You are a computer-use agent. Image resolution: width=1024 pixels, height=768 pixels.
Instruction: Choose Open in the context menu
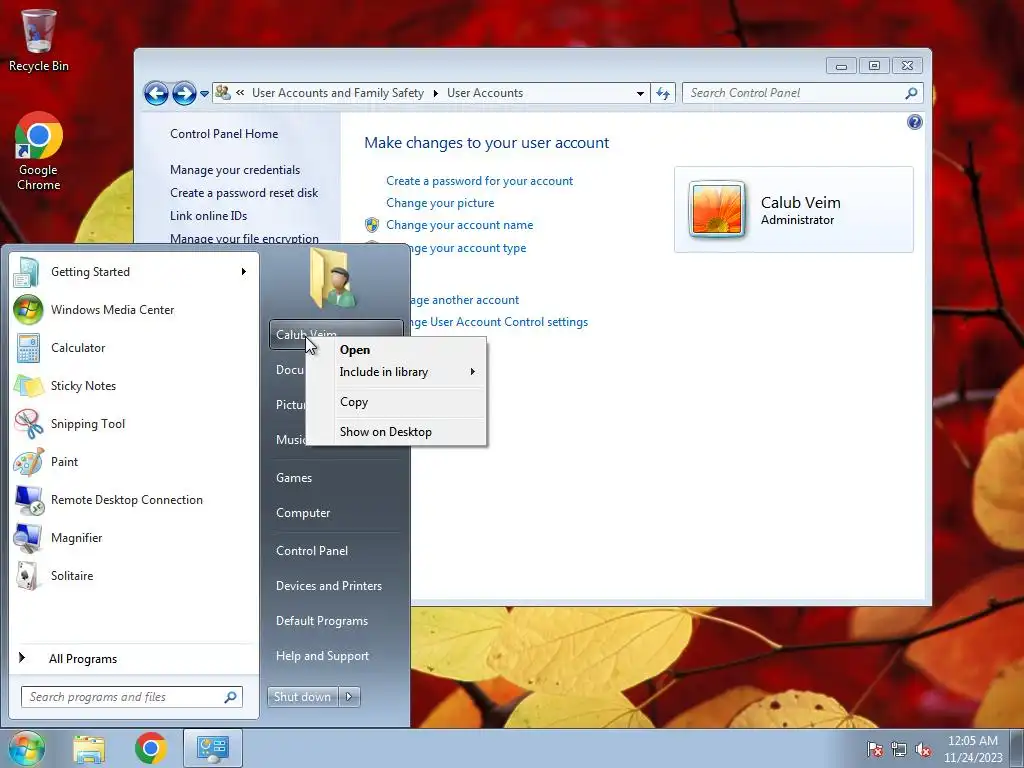pyautogui.click(x=355, y=350)
